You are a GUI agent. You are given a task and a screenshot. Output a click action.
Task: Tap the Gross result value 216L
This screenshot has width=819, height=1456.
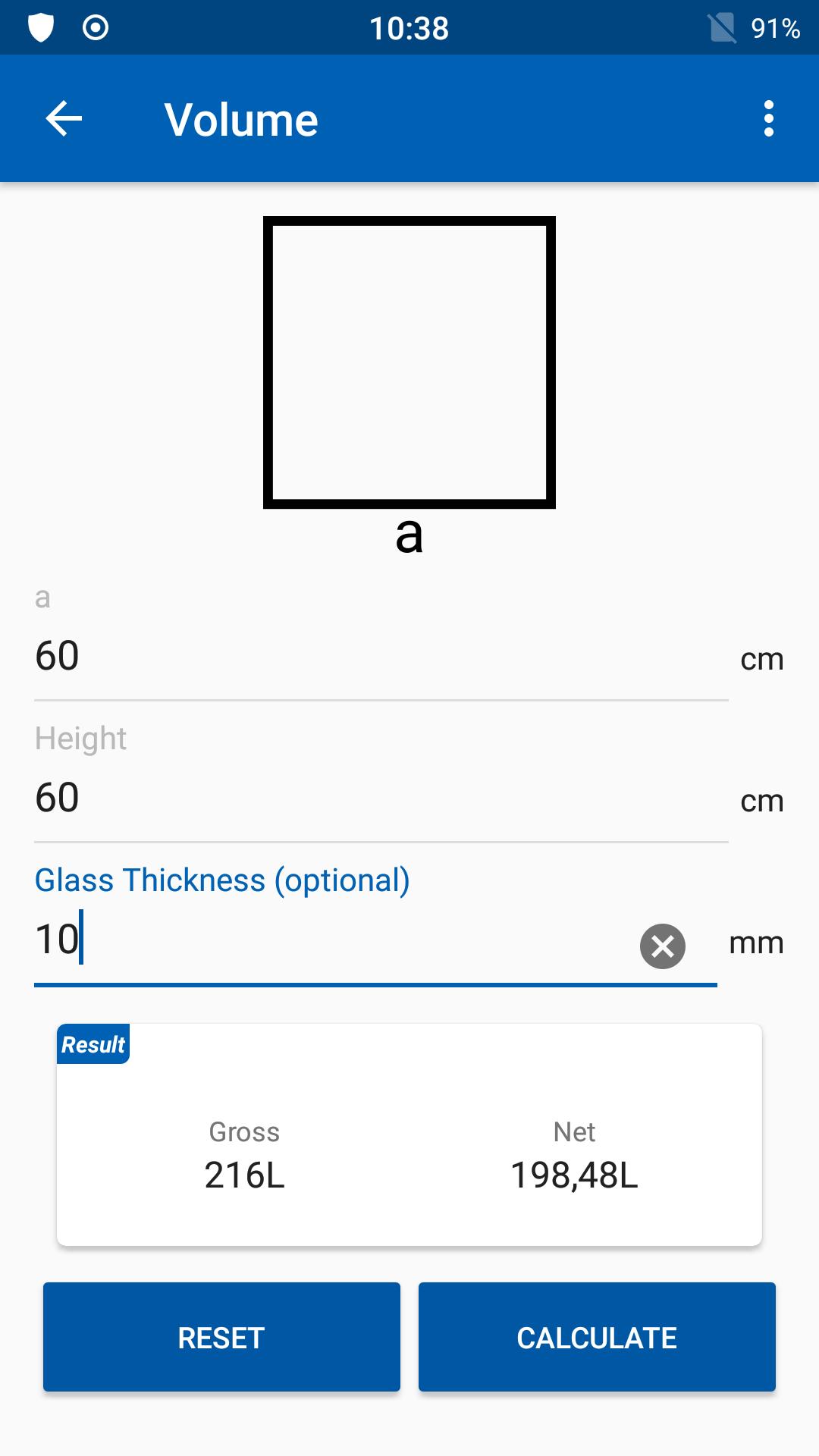[x=243, y=1176]
